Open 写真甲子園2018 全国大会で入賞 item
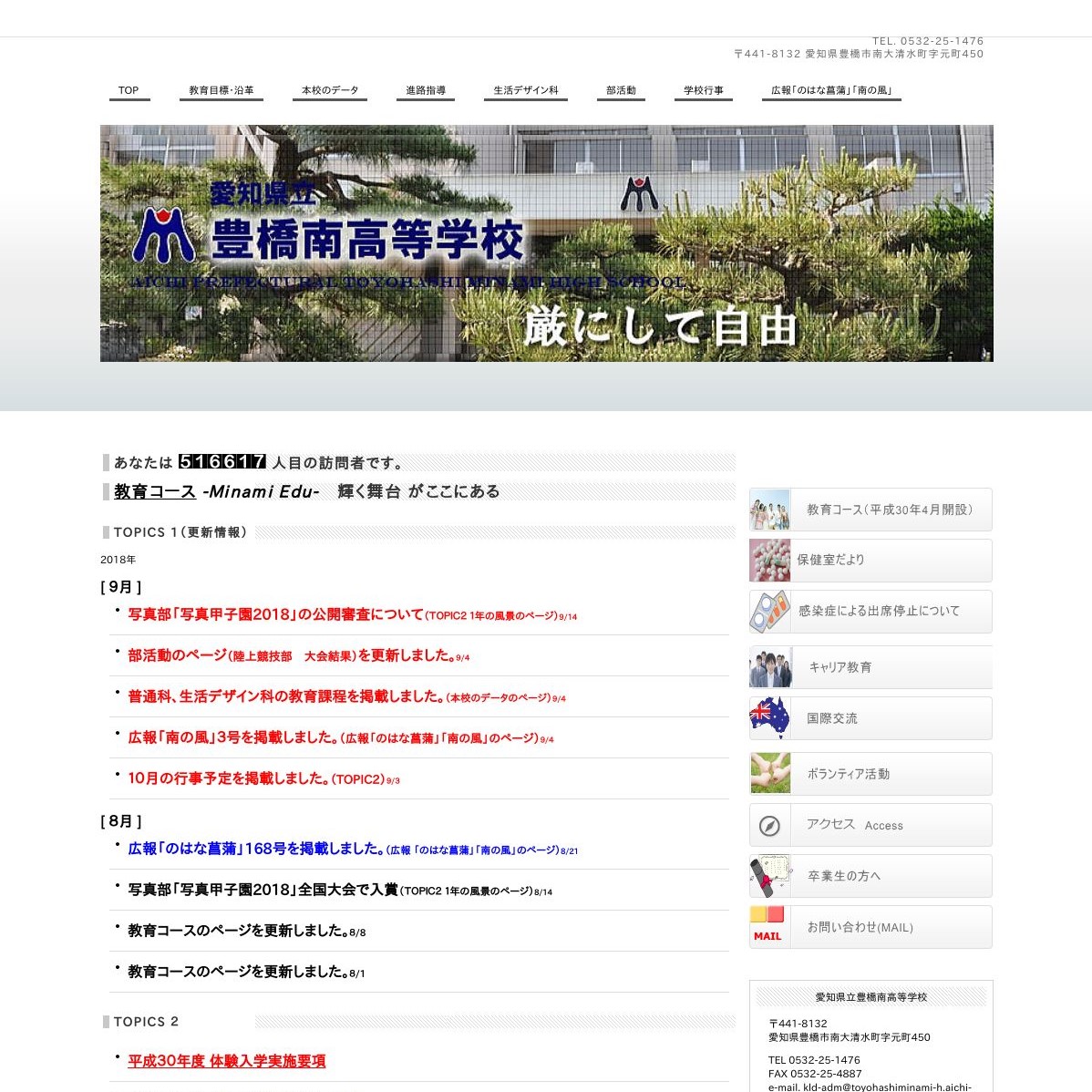Screen dimensions: 1092x1092 (340, 890)
